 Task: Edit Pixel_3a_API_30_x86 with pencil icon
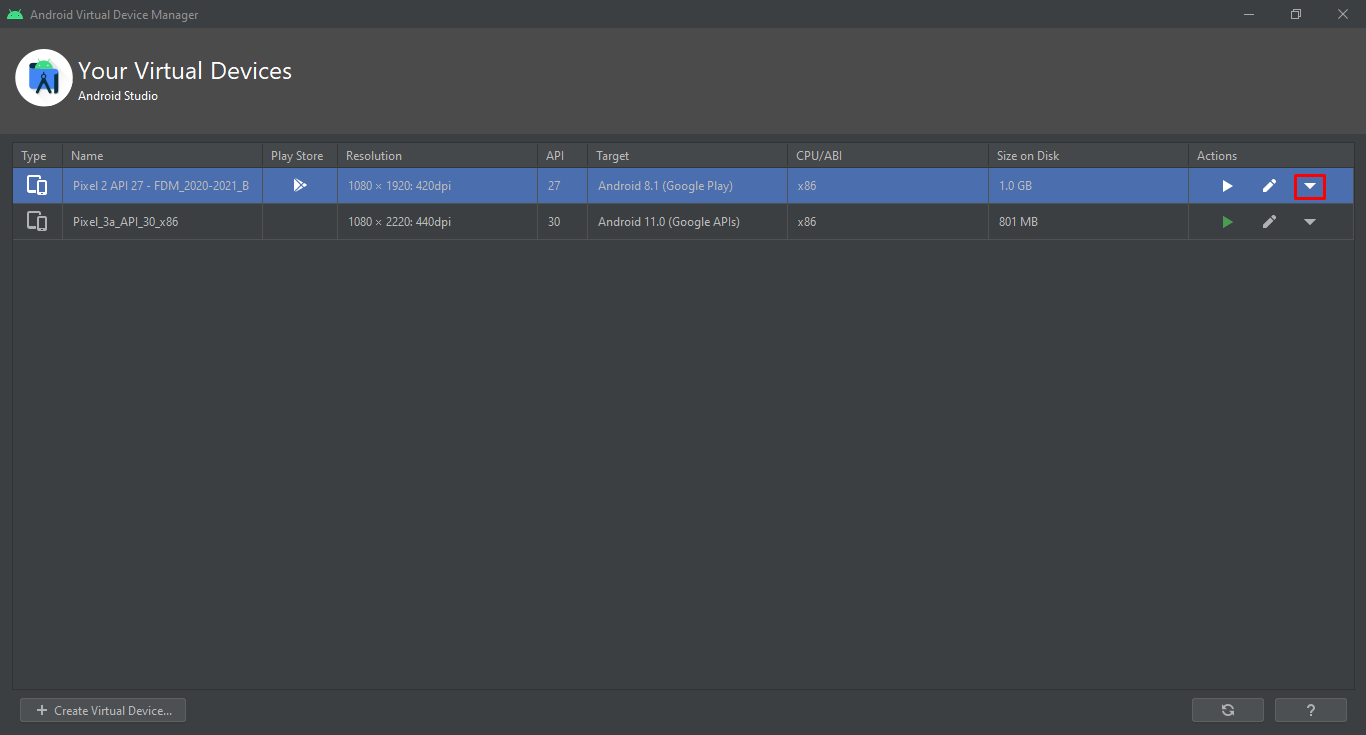[1269, 222]
